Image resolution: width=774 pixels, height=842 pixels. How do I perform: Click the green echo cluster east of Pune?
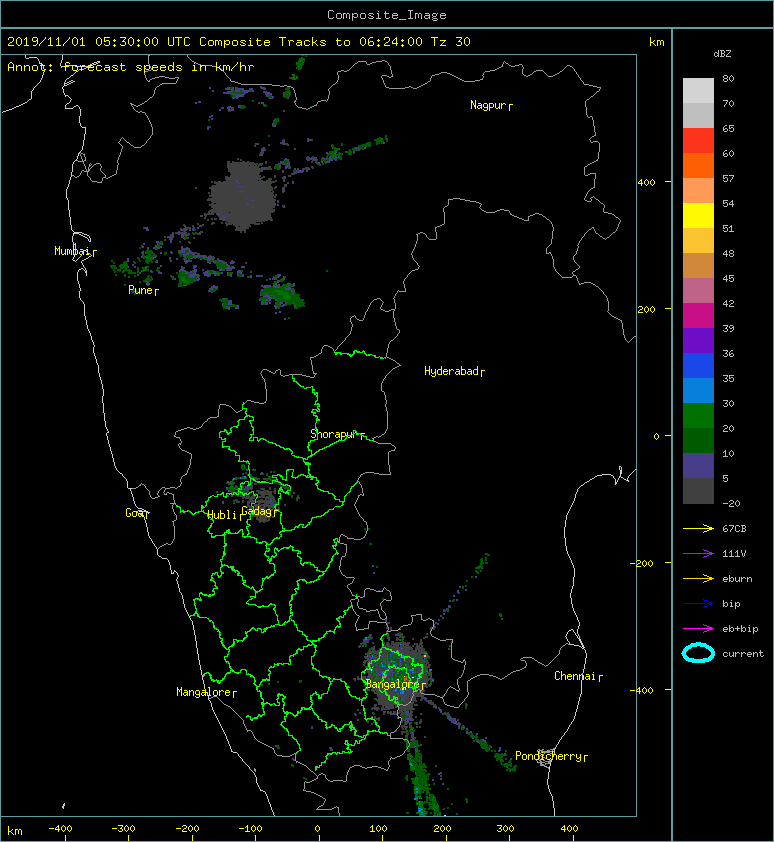[x=281, y=293]
